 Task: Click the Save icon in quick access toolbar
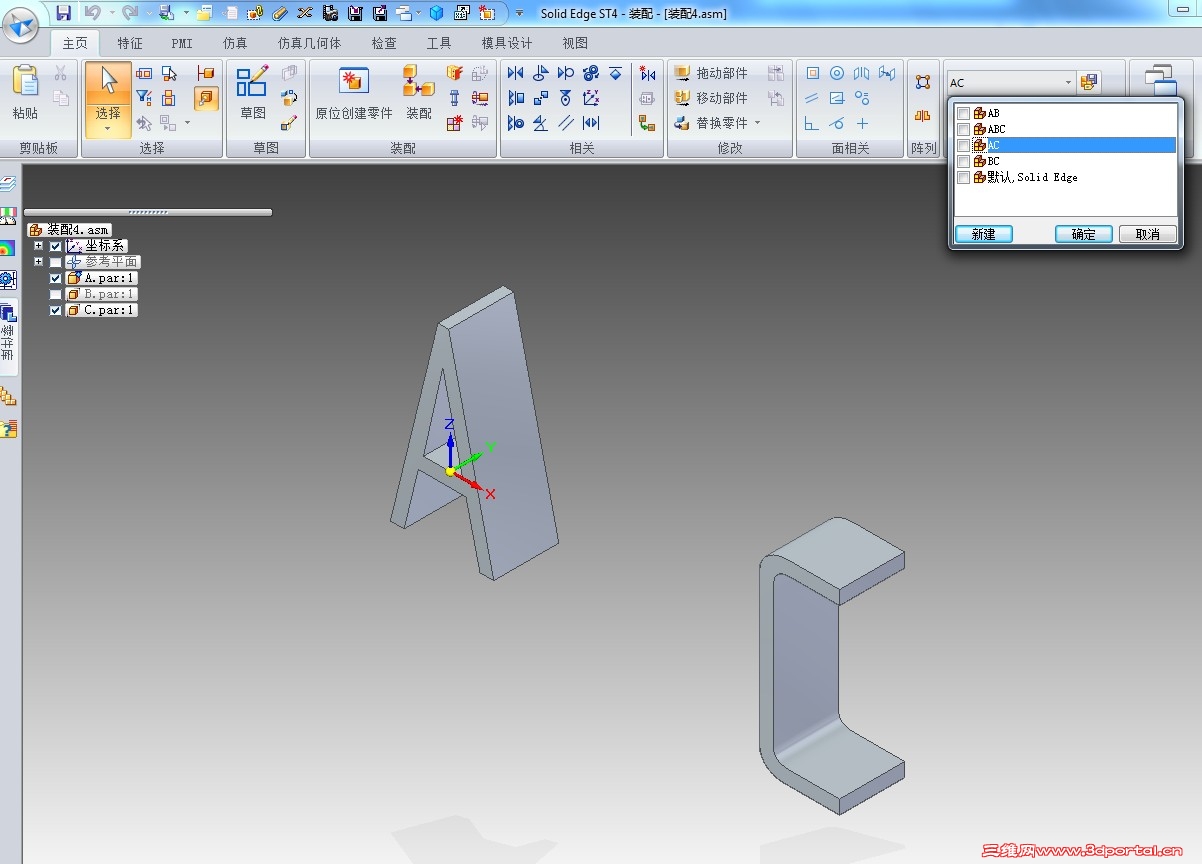tap(63, 13)
